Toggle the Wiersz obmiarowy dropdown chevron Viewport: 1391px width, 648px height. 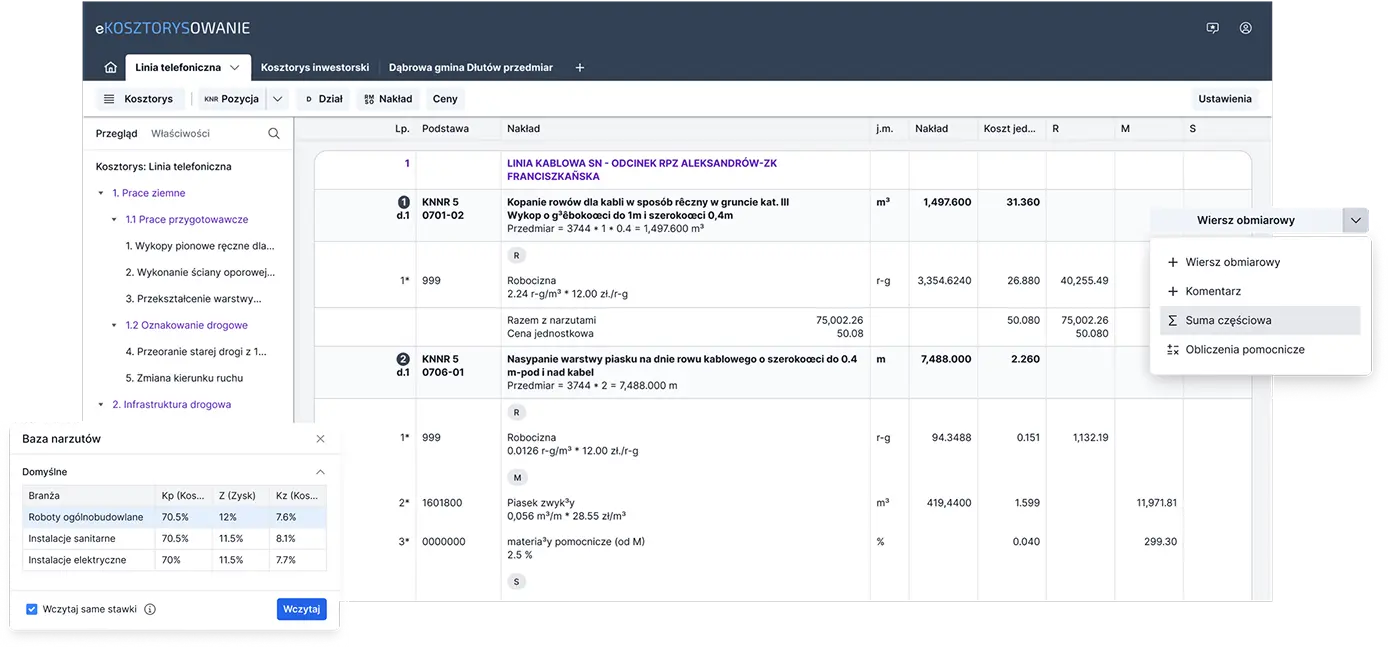[1355, 220]
